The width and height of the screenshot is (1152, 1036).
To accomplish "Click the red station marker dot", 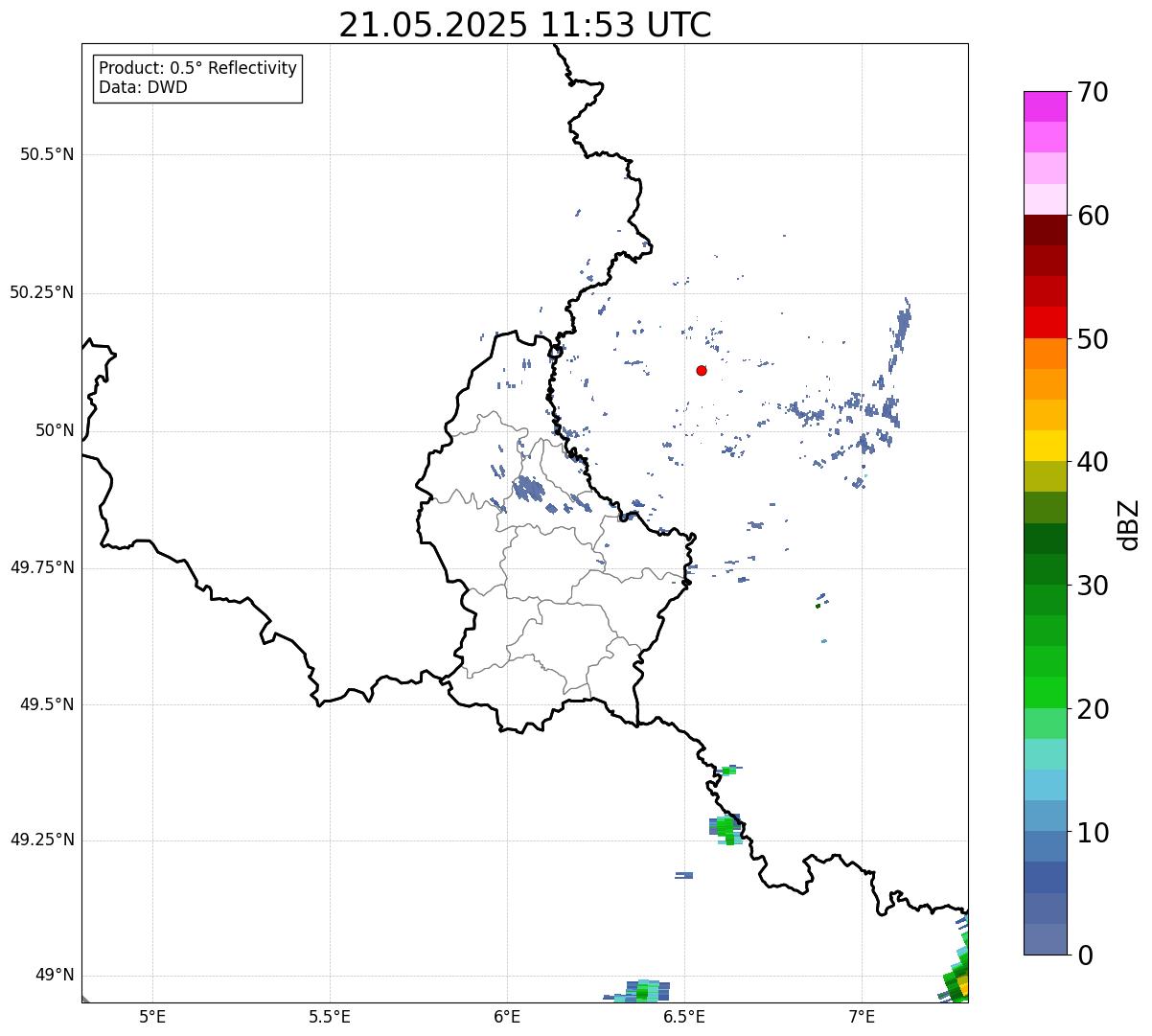I will [x=702, y=370].
